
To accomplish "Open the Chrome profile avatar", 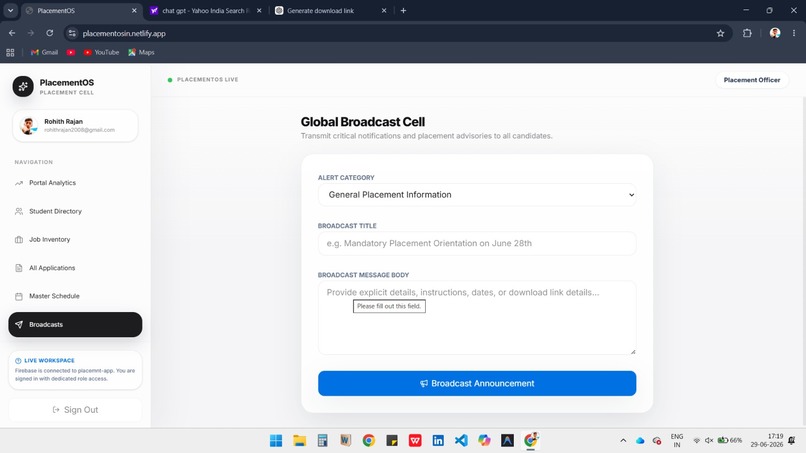I will pyautogui.click(x=775, y=33).
